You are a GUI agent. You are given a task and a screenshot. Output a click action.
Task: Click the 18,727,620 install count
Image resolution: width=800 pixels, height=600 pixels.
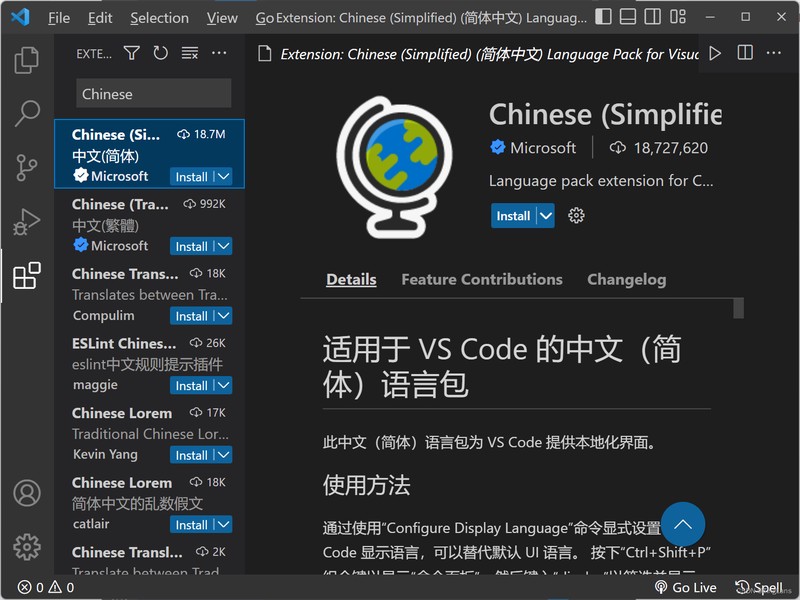pos(670,148)
